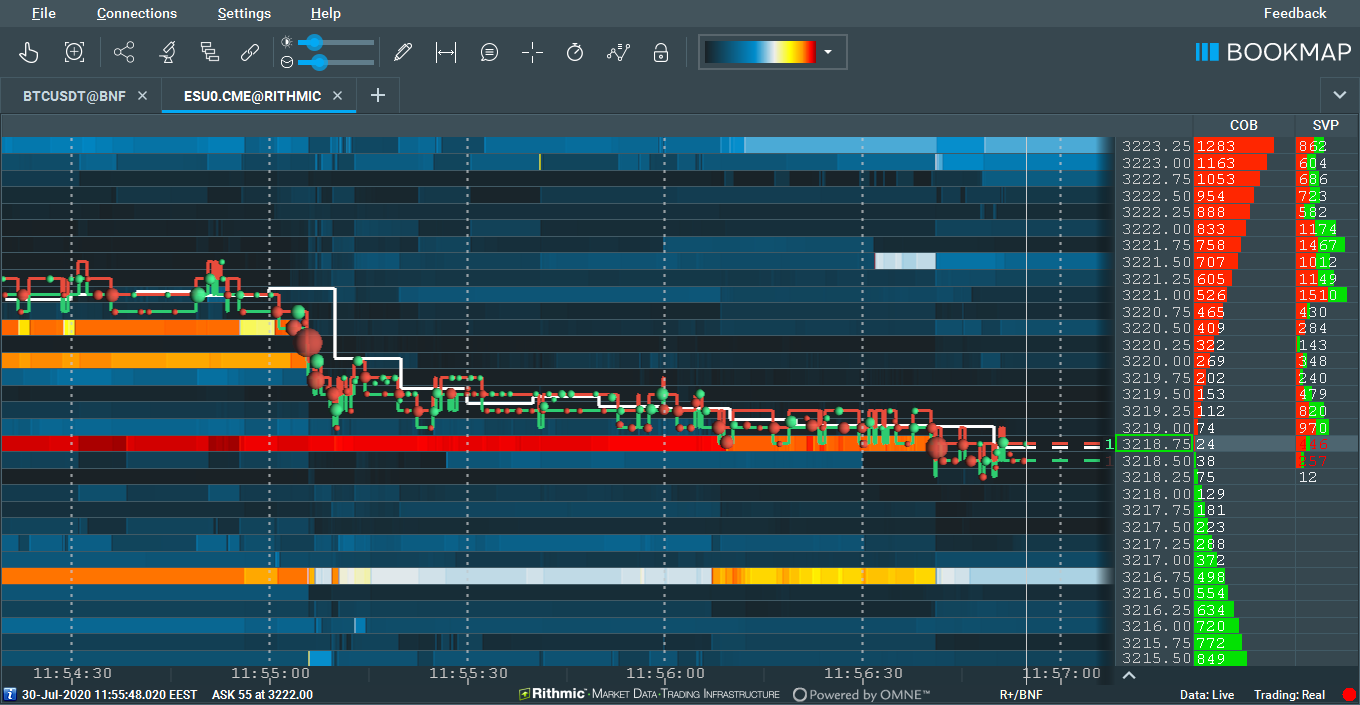Screen dimensions: 1360x705
Task: Click the share icon in toolbar
Action: [124, 52]
